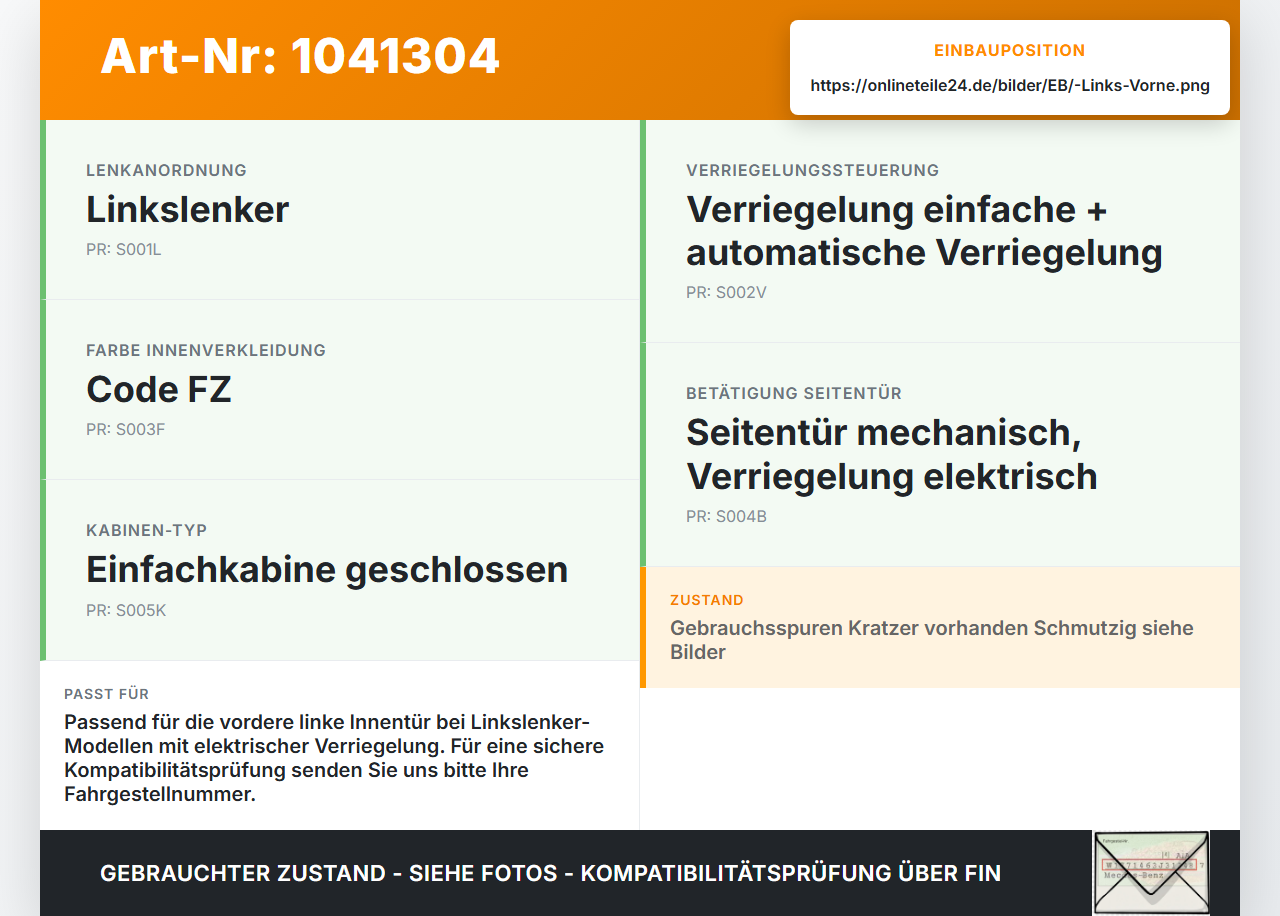Viewport: 1280px width, 916px height.
Task: Click the PR: S005K code label
Action: 126,610
